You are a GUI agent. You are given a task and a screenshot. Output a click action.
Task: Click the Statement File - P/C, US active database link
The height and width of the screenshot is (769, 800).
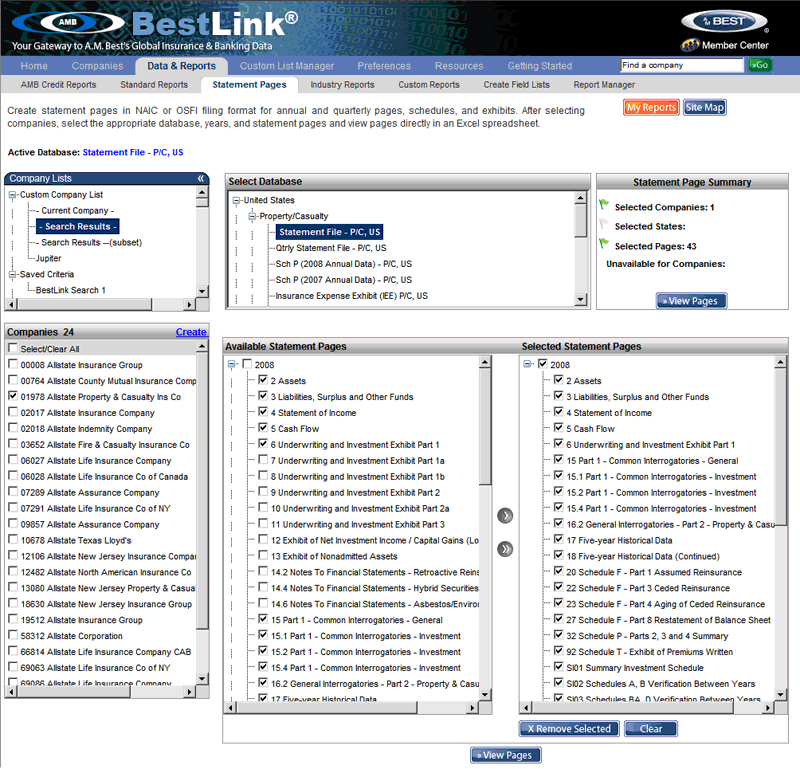(133, 153)
